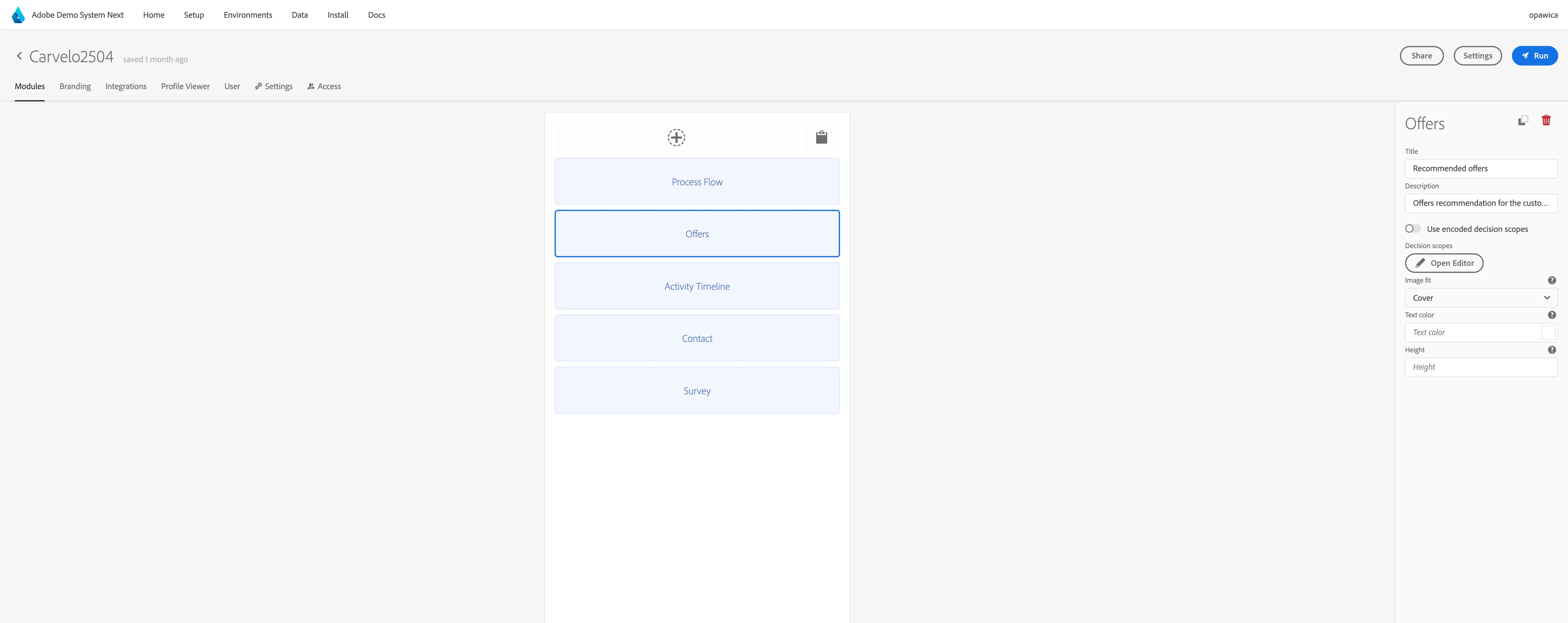The image size is (1568, 623).
Task: Select the Process Flow module
Action: point(697,182)
